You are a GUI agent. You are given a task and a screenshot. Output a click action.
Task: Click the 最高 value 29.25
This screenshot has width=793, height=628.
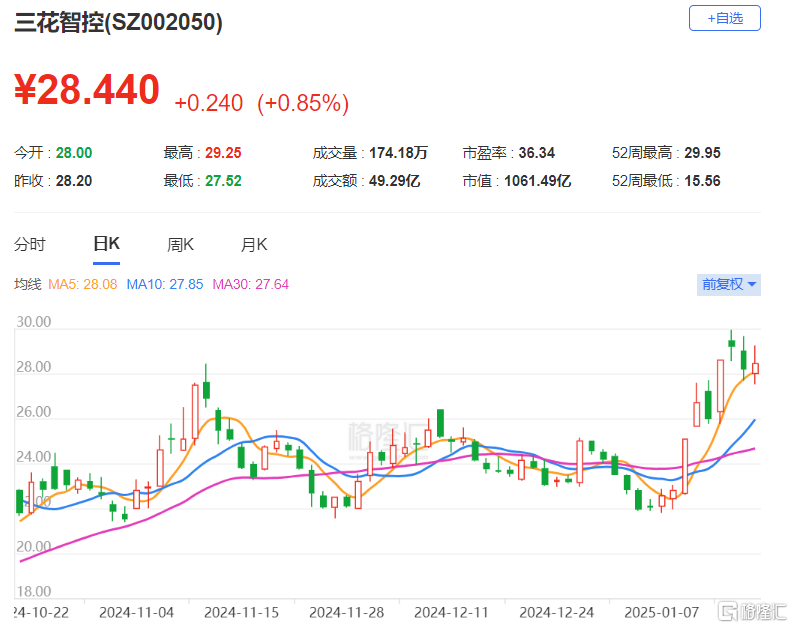click(223, 153)
